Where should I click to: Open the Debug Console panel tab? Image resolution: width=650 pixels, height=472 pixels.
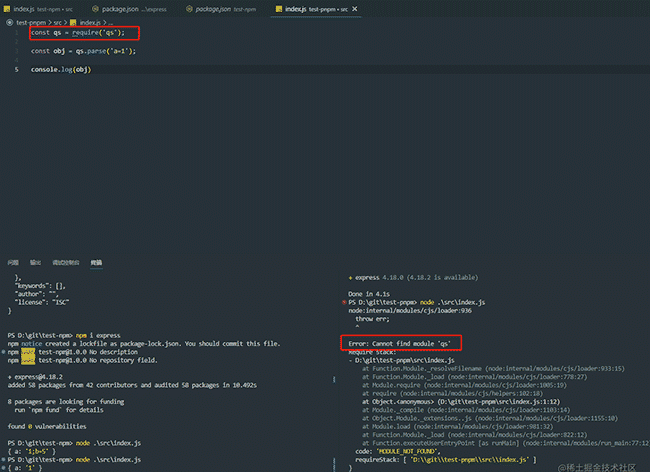point(65,262)
